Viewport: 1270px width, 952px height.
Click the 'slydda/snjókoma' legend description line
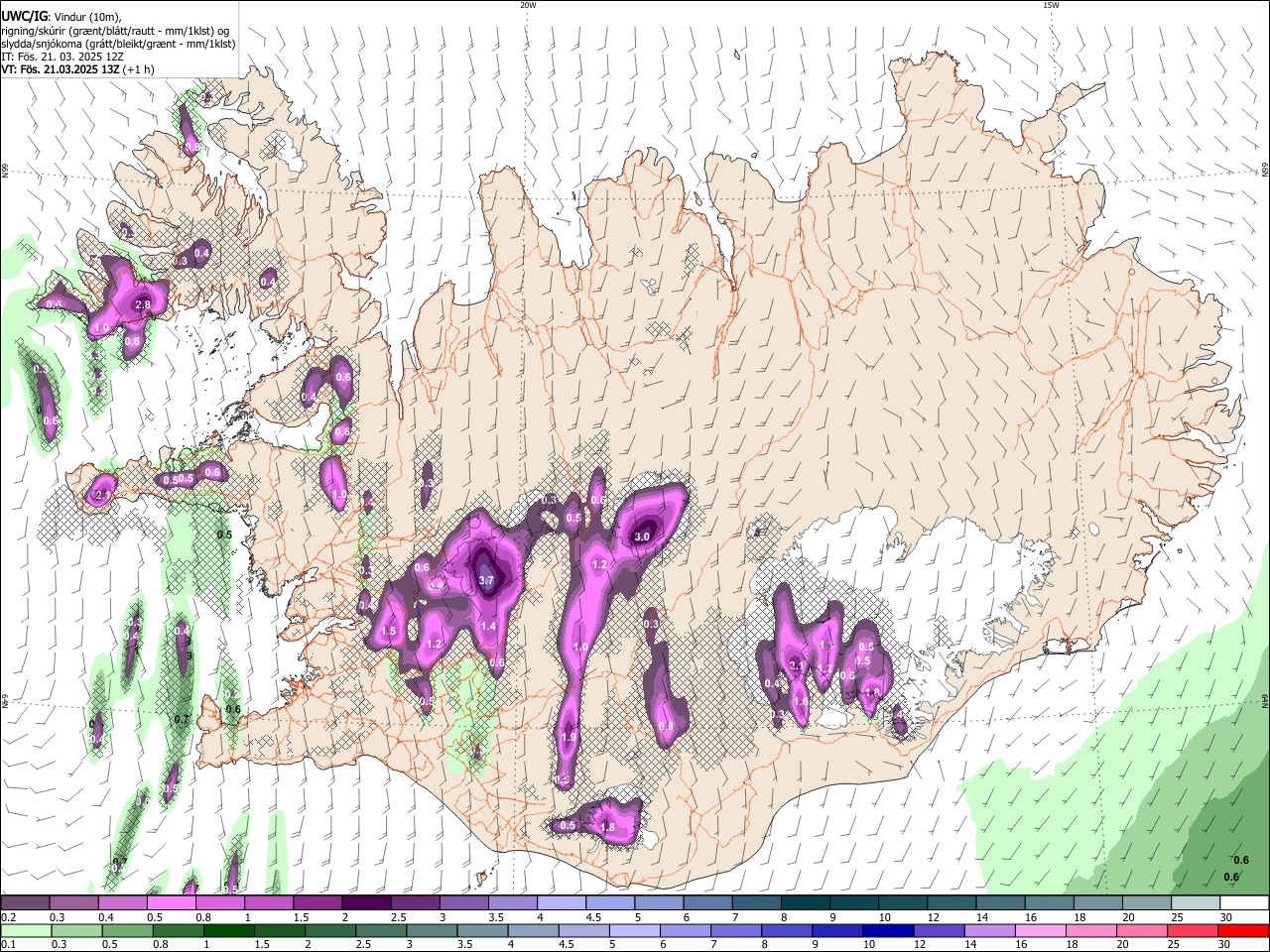pos(118,44)
